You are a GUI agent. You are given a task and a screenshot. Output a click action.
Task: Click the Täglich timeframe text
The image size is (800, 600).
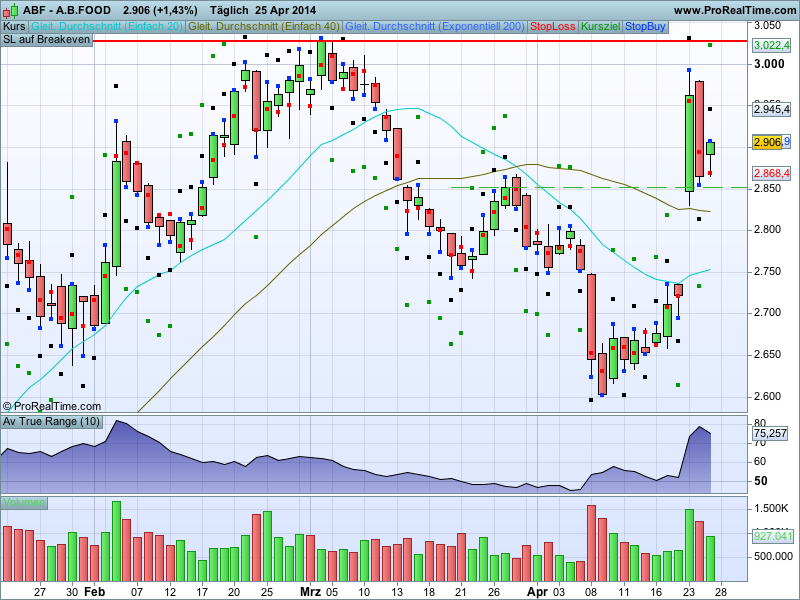tap(229, 10)
